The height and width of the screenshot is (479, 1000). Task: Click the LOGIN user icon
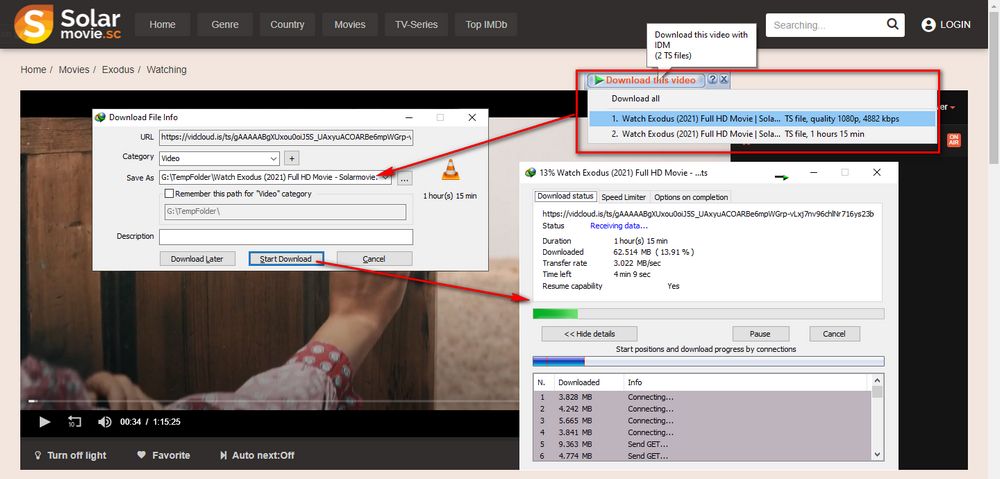click(x=929, y=25)
